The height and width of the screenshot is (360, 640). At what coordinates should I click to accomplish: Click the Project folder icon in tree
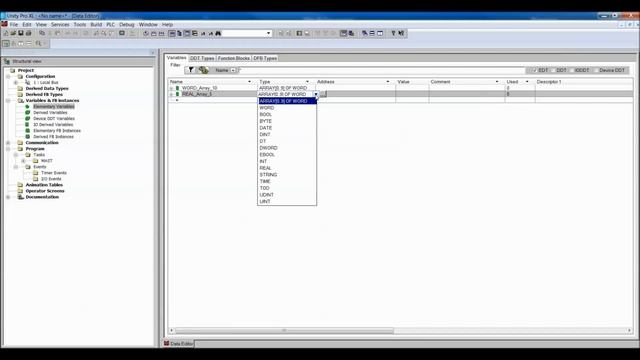pos(13,70)
